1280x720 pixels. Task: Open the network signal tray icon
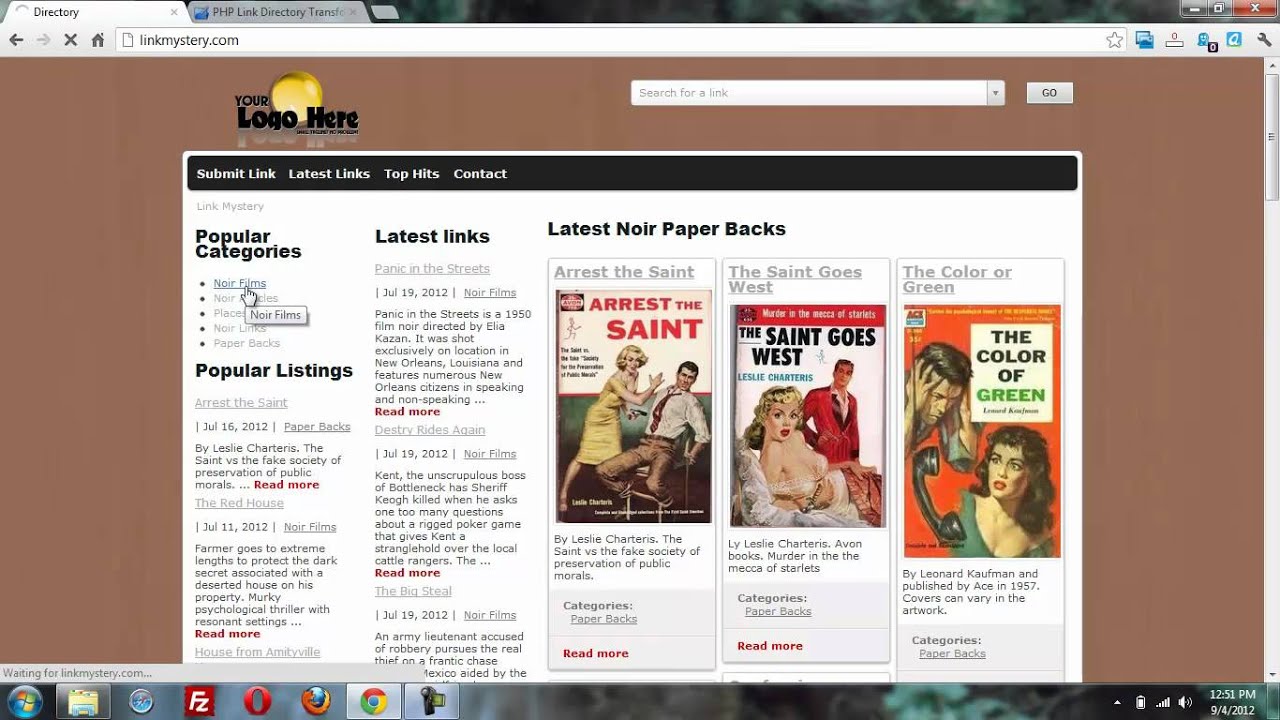tap(1162, 702)
